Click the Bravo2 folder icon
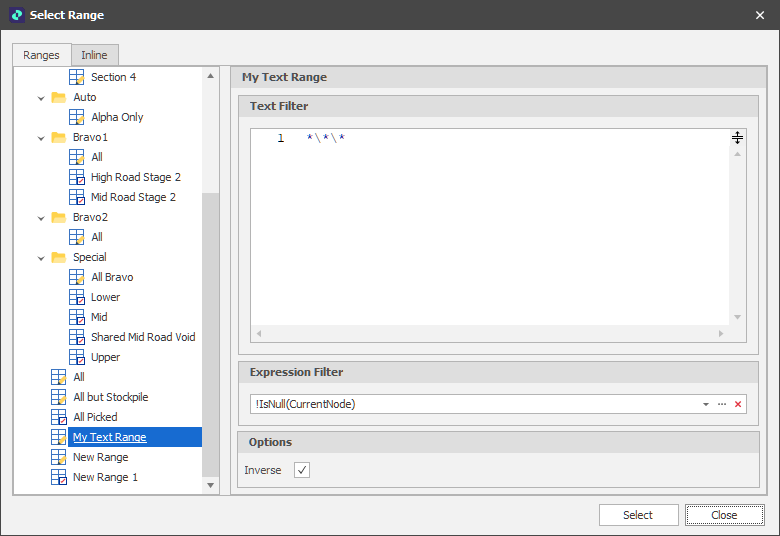Viewport: 780px width, 536px height. click(x=59, y=217)
